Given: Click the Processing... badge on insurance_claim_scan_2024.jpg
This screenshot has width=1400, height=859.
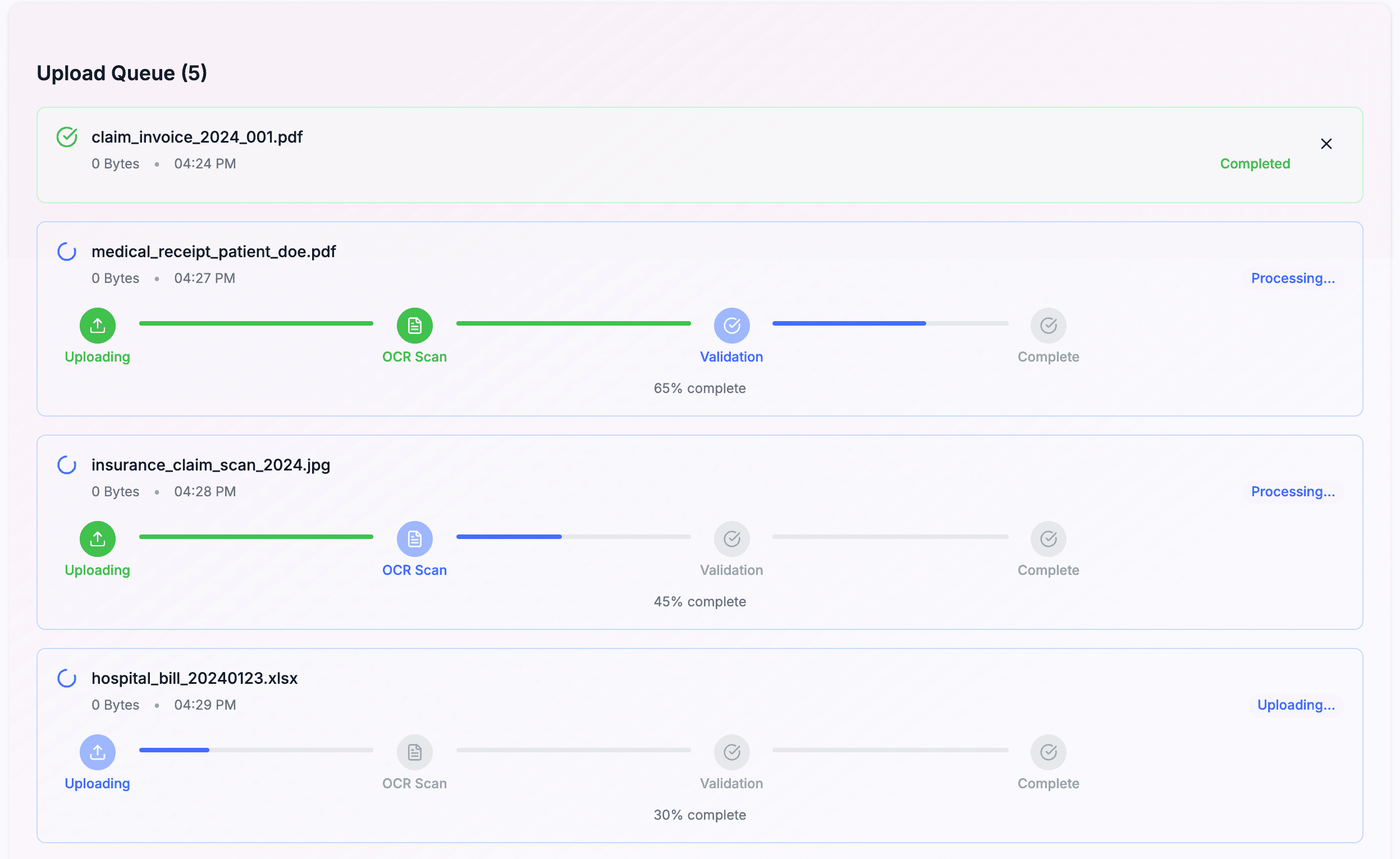Looking at the screenshot, I should [1293, 491].
